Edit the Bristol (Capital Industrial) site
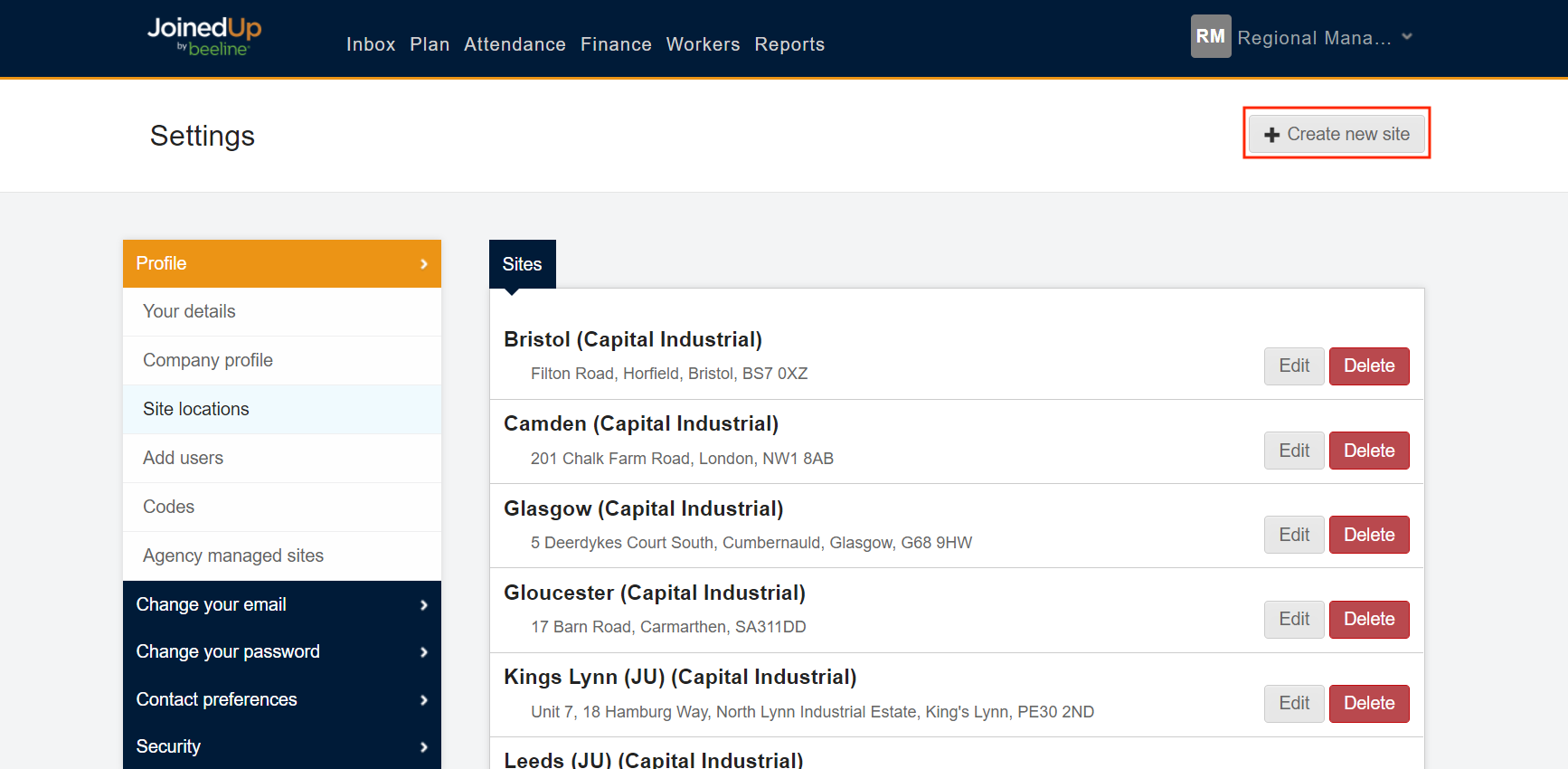 click(x=1293, y=366)
